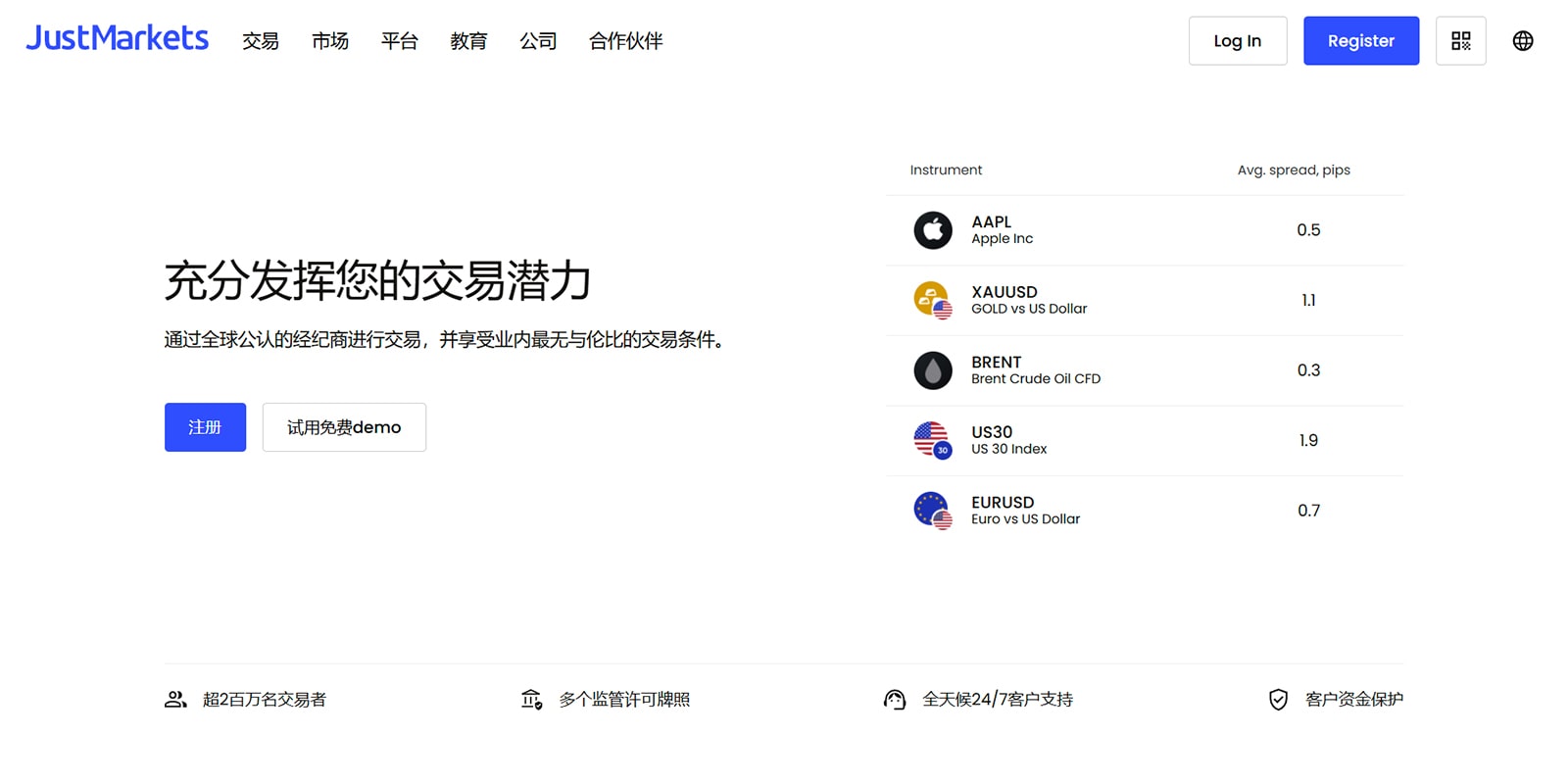Open the 合作伙伴 menu

point(626,41)
